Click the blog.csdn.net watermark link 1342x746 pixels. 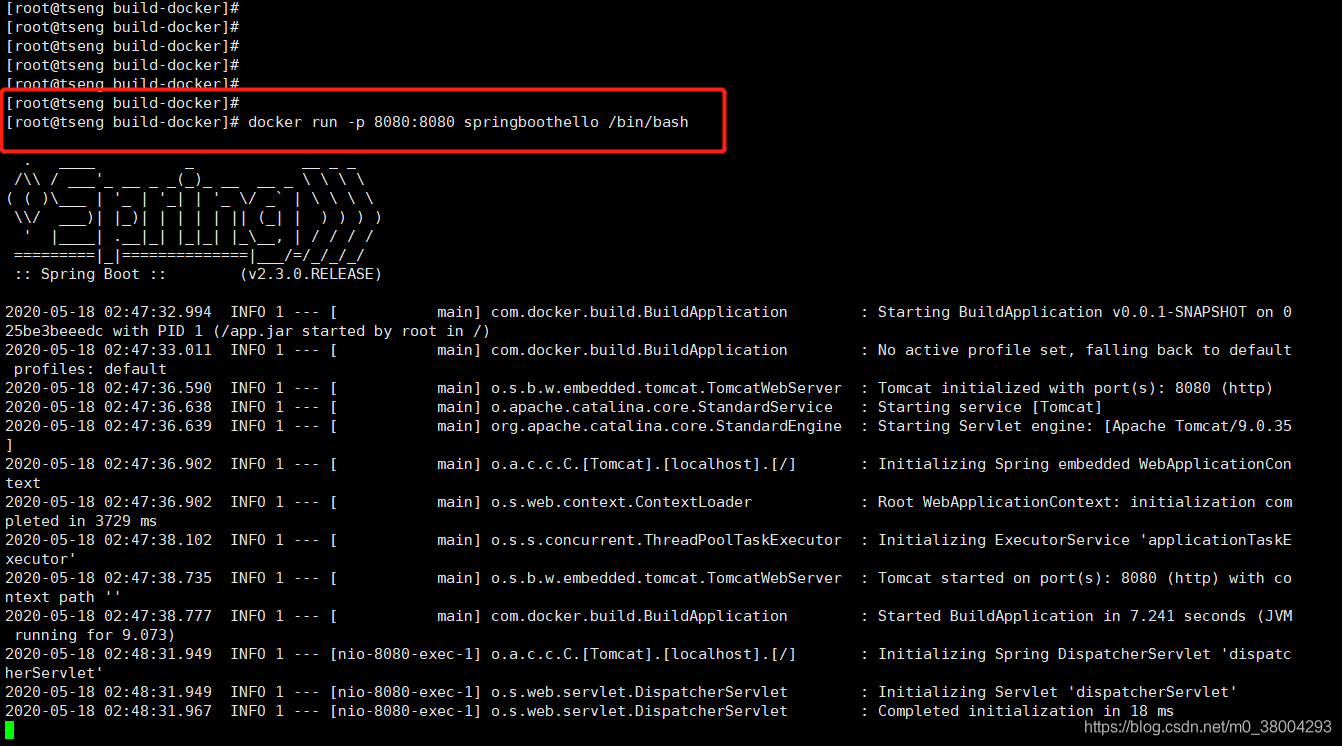coord(1208,727)
